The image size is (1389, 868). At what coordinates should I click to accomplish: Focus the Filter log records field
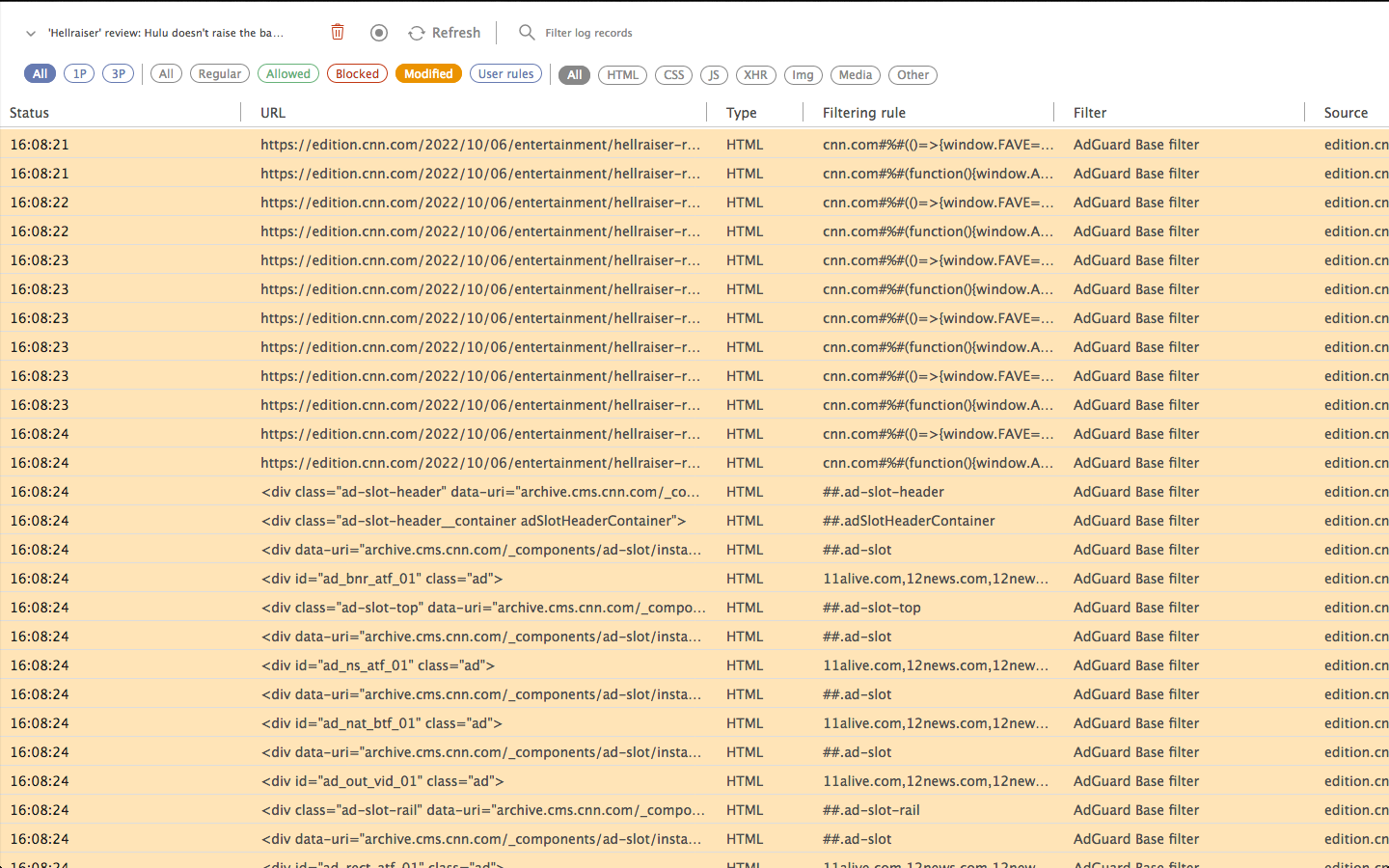[588, 33]
